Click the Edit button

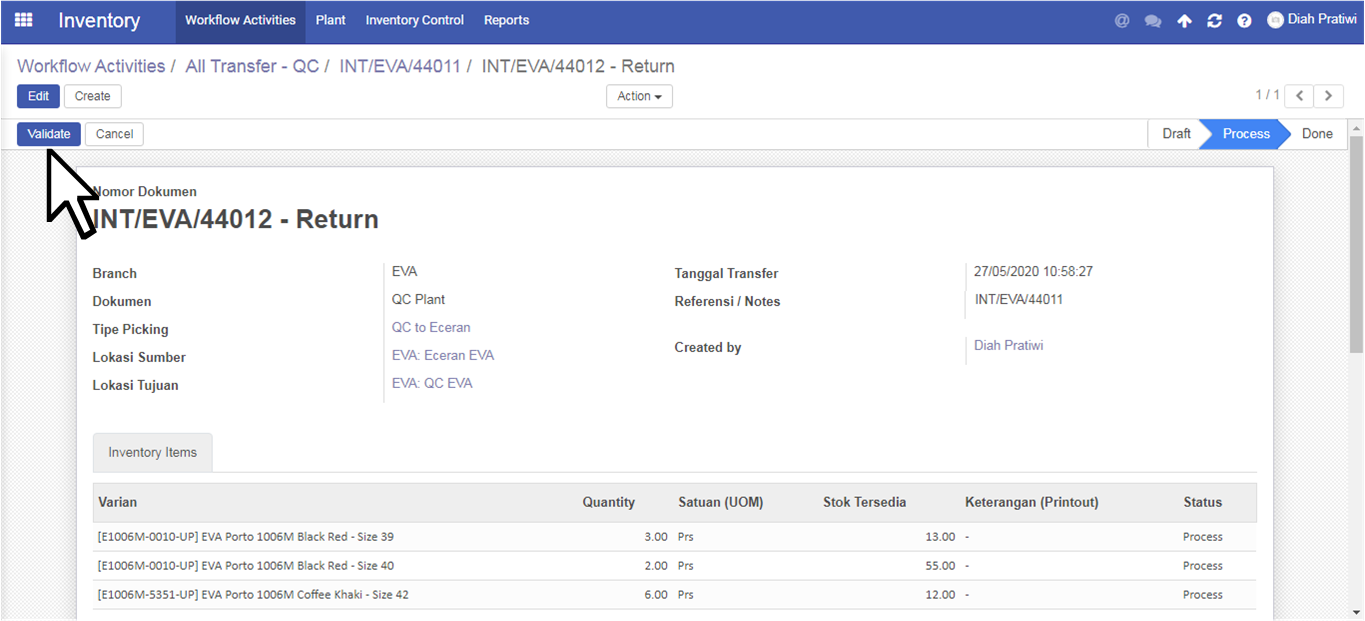pos(38,96)
